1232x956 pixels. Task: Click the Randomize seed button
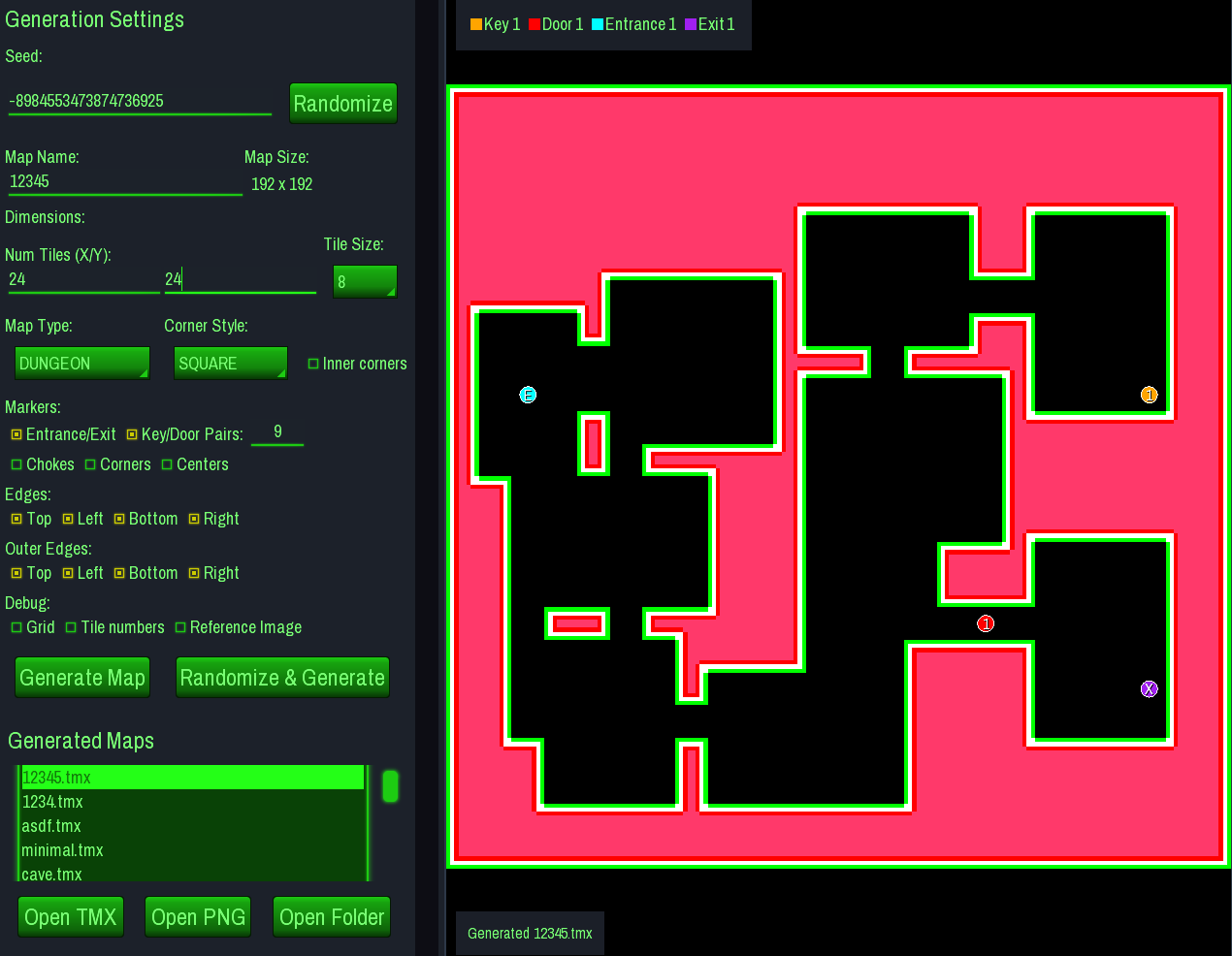click(x=343, y=104)
